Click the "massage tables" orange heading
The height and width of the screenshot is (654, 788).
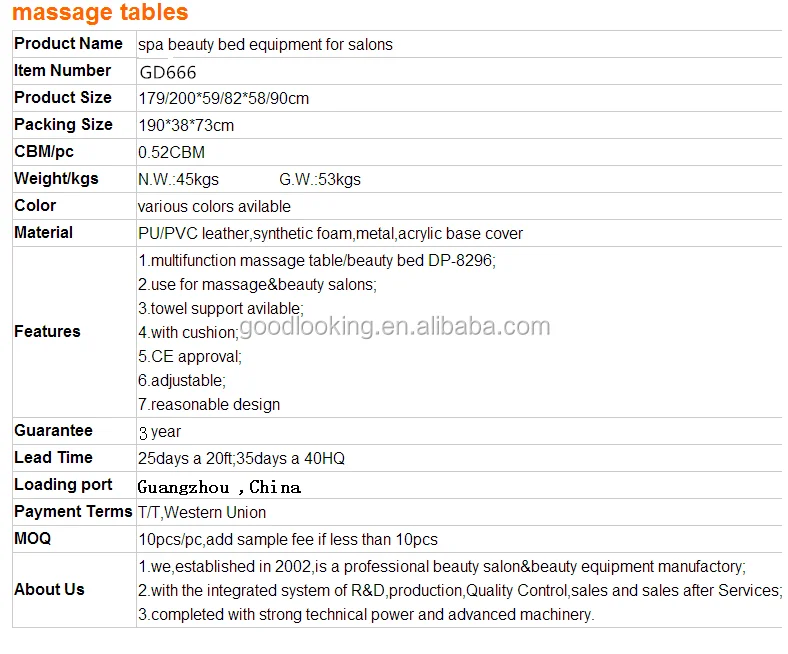[x=100, y=13]
